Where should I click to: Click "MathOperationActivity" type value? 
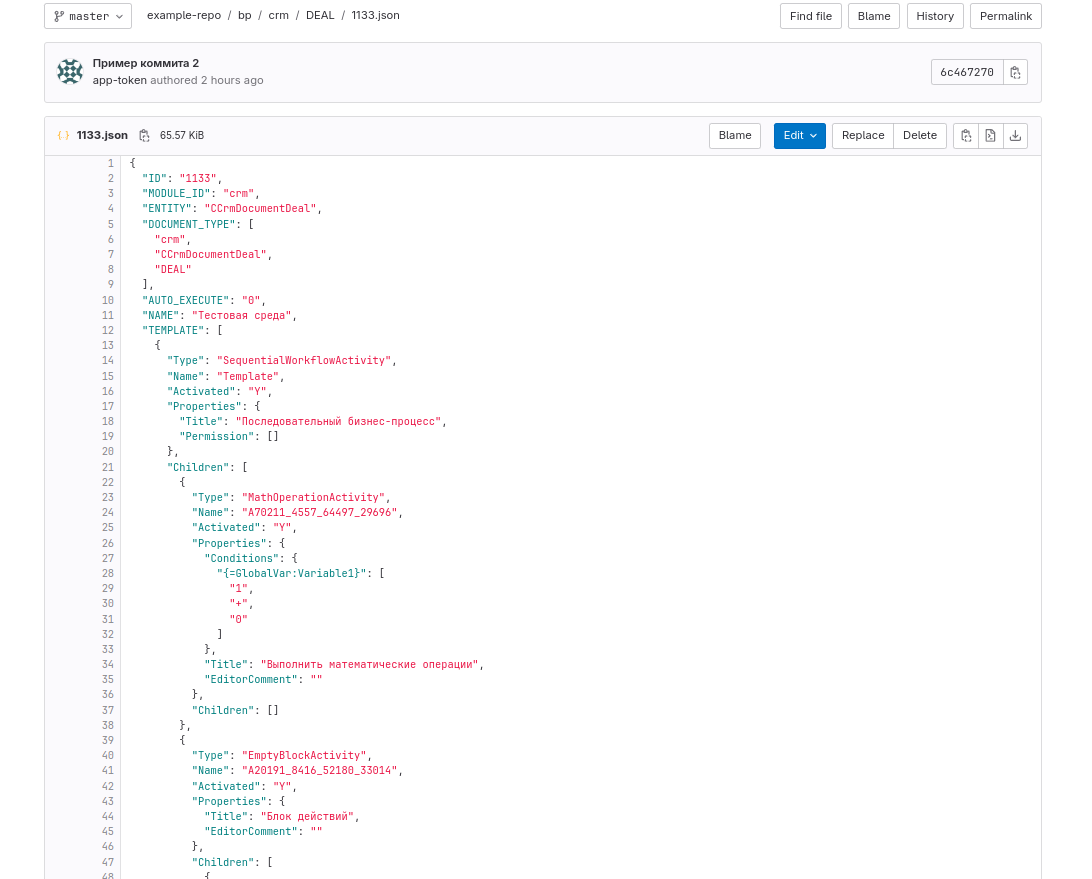(313, 497)
